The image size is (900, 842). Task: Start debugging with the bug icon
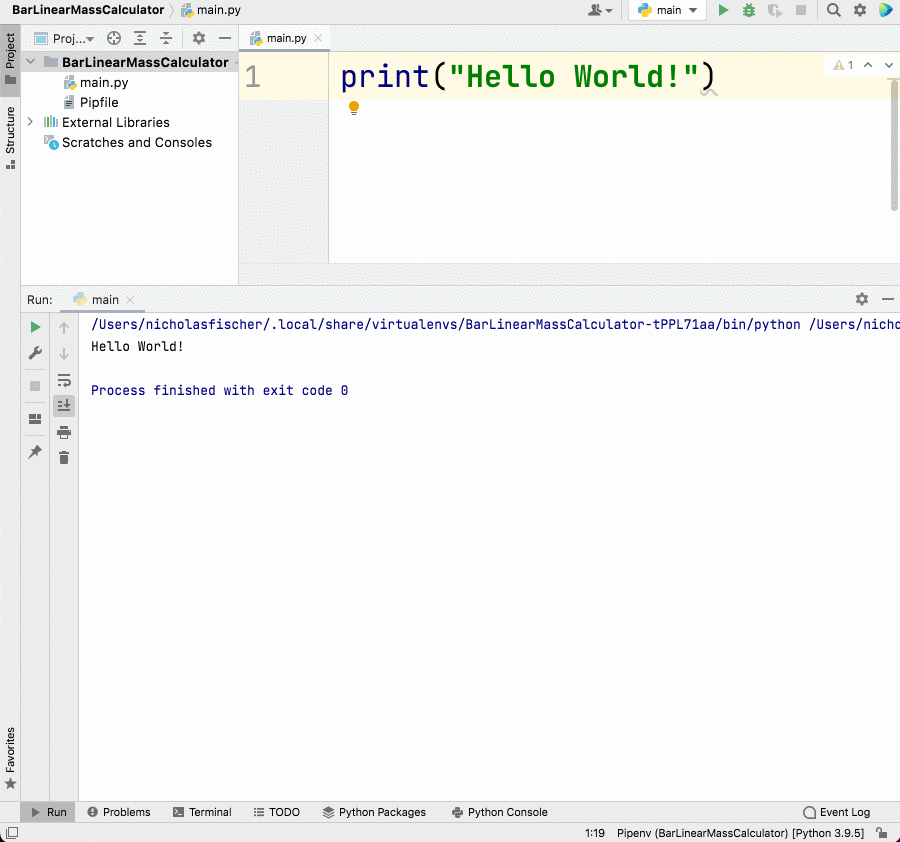coord(748,10)
